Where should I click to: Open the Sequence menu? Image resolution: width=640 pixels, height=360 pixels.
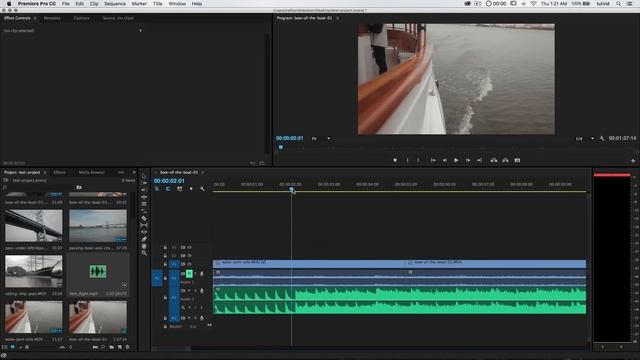[115, 4]
